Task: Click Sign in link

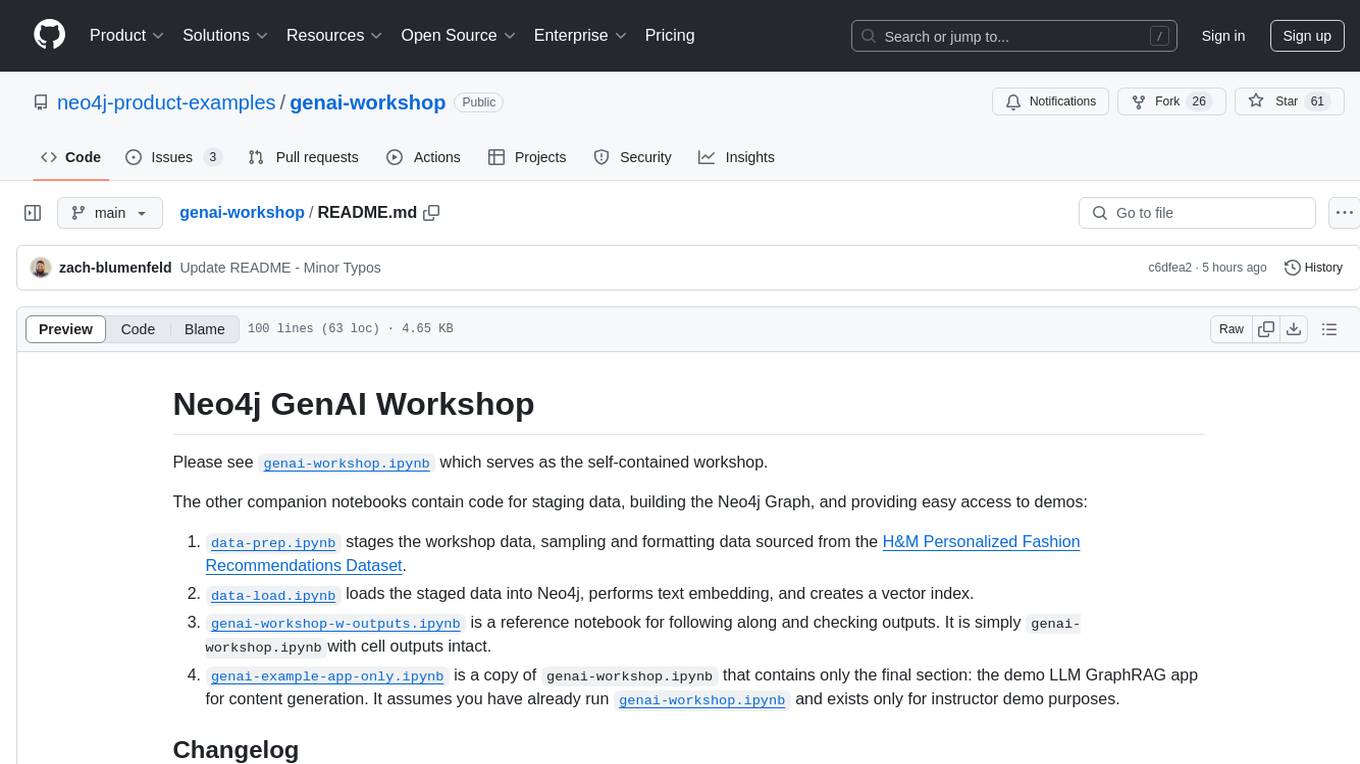Action: point(1223,36)
